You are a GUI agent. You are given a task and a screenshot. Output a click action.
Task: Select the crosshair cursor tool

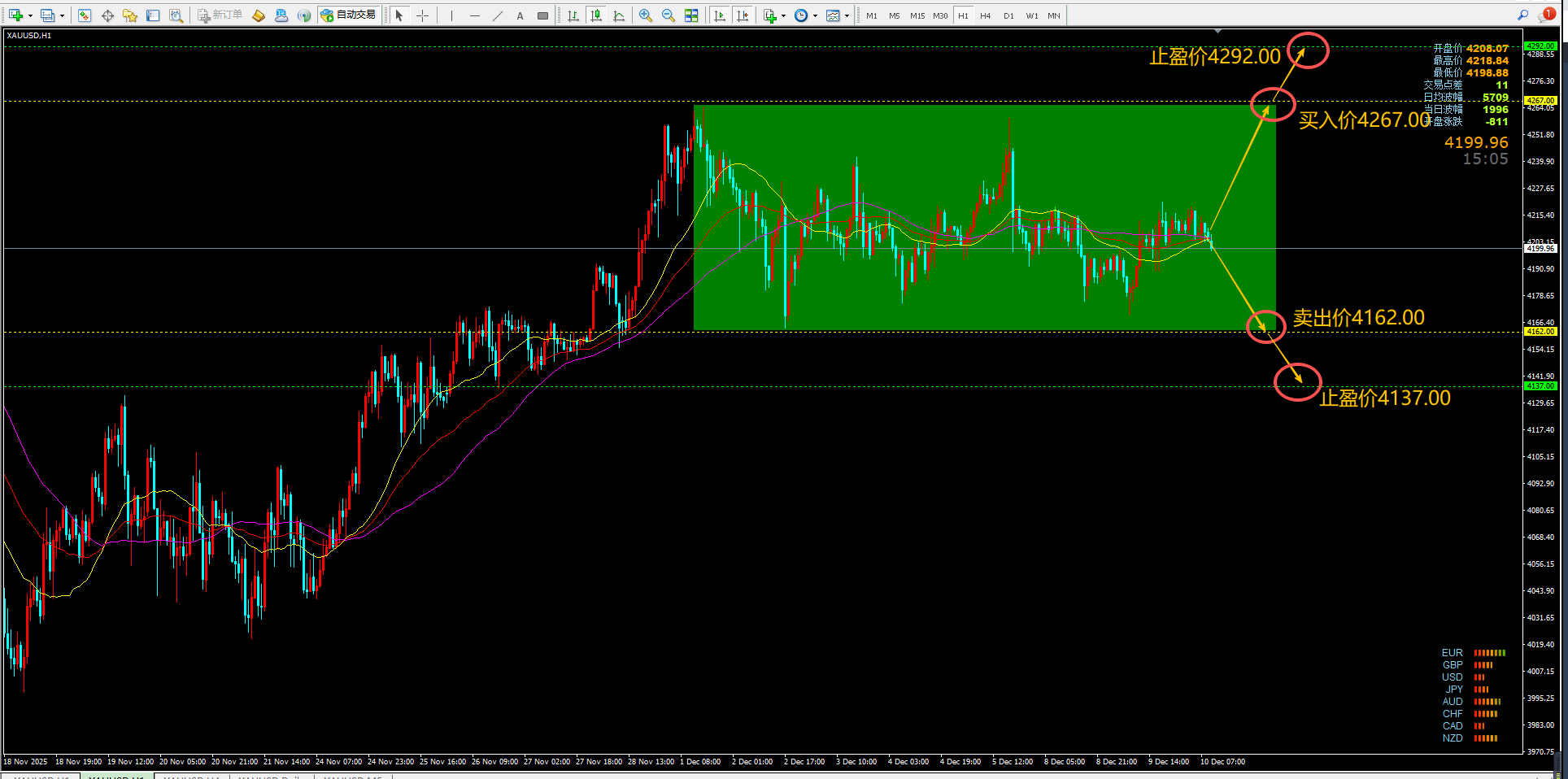[422, 15]
